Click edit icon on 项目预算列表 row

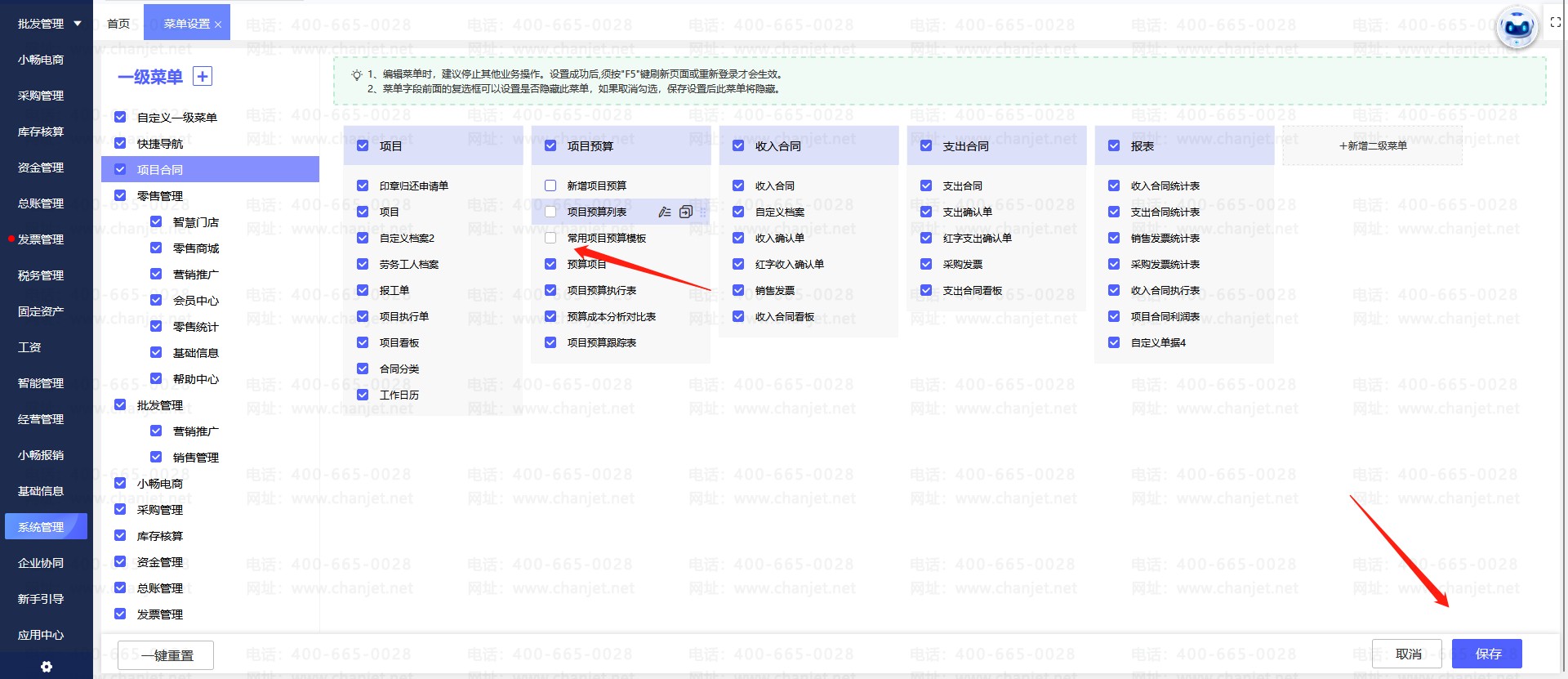pyautogui.click(x=665, y=212)
